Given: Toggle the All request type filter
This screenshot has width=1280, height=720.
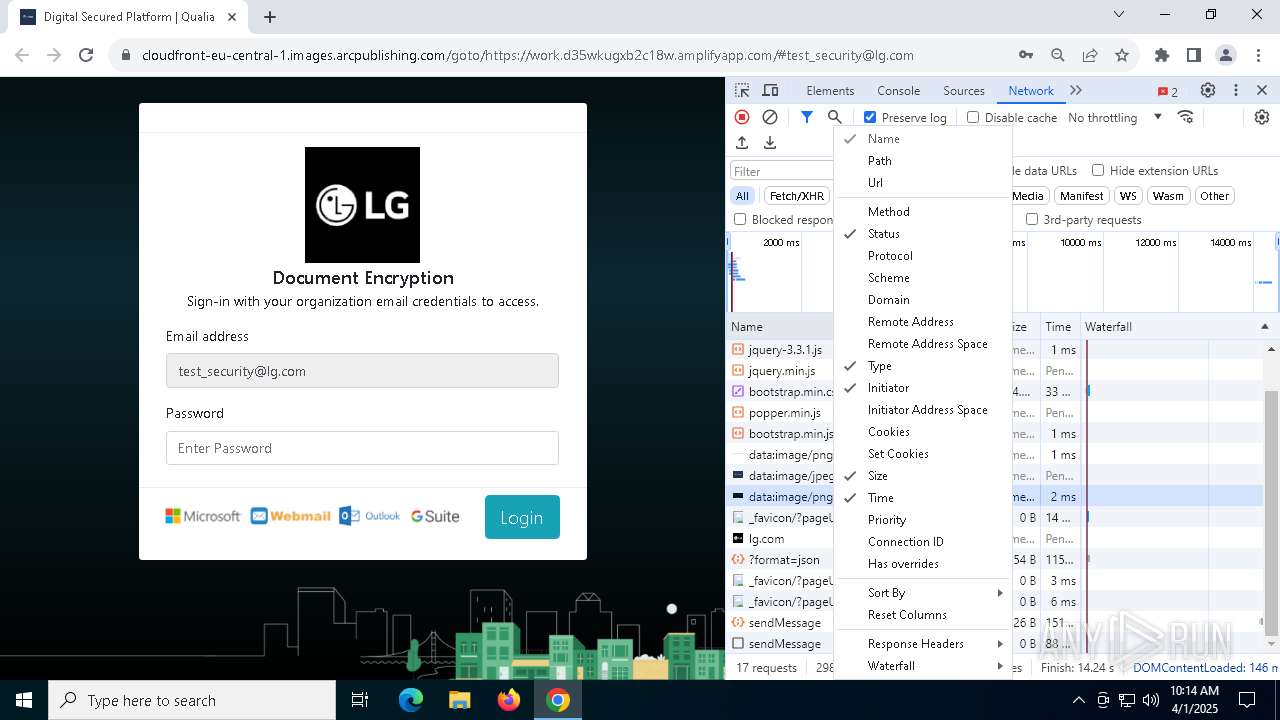Looking at the screenshot, I should pos(742,196).
